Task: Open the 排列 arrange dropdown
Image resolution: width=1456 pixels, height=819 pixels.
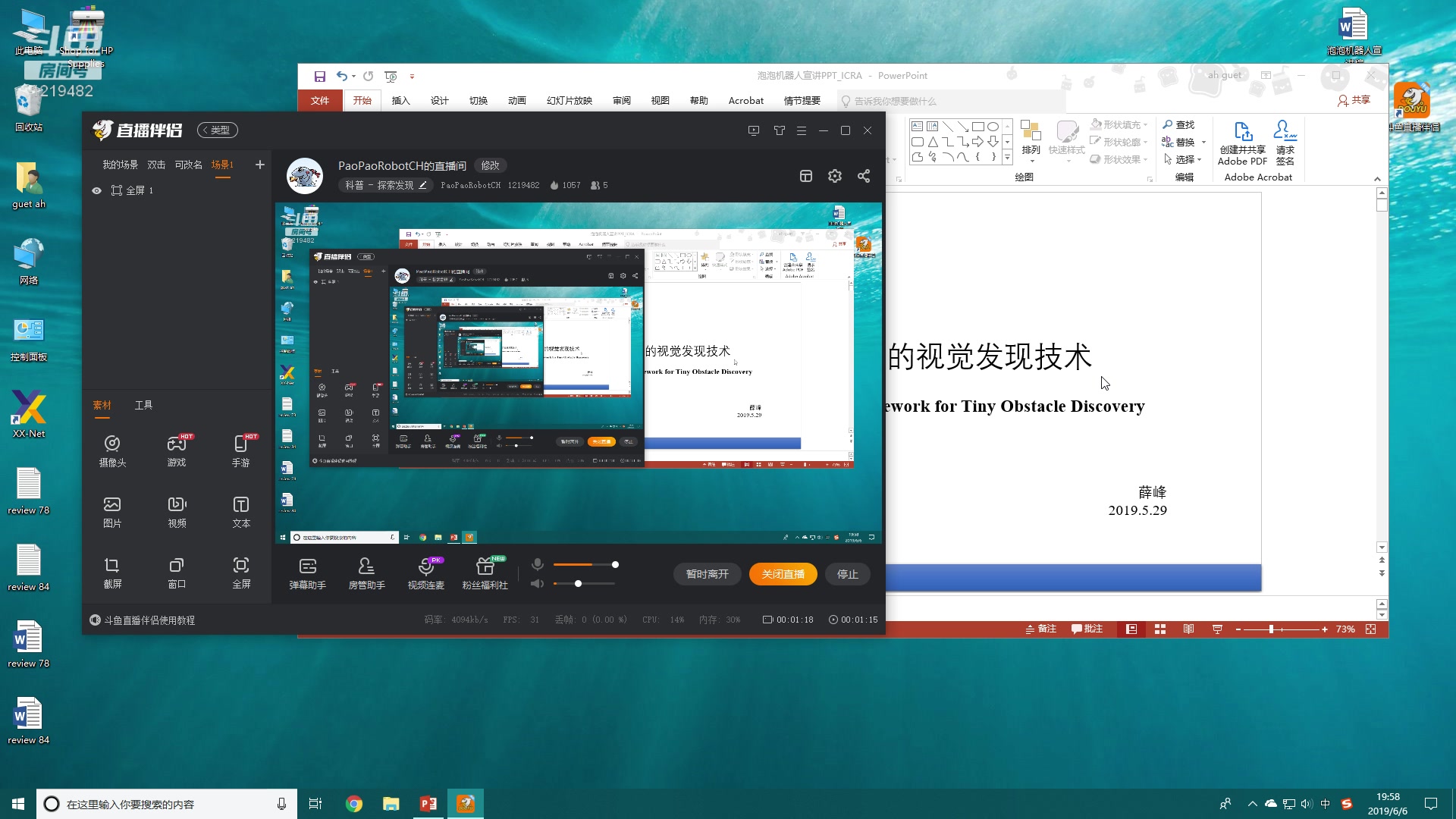Action: tap(1031, 143)
